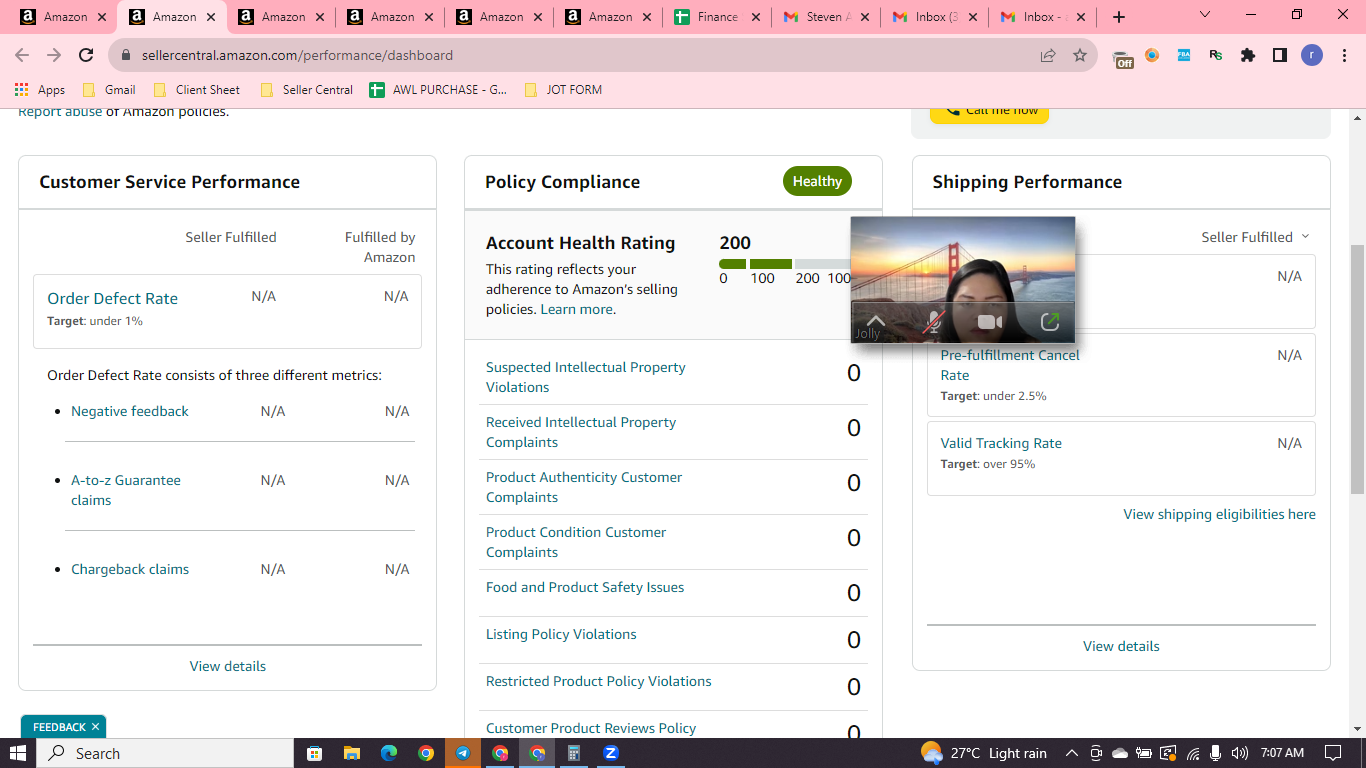Open a new browser tab
1366x768 pixels.
pos(1119,17)
